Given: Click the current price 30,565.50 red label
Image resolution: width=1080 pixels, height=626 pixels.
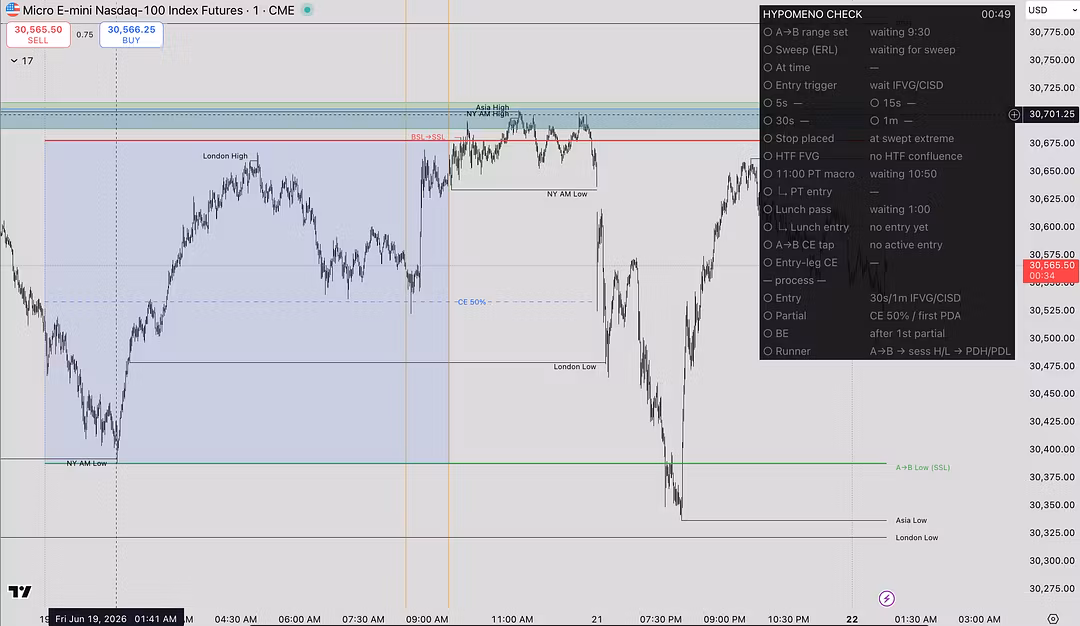Looking at the screenshot, I should point(1051,271).
